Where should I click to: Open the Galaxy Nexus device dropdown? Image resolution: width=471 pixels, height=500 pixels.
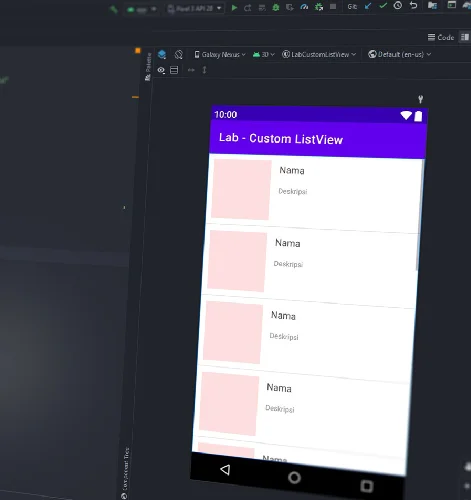pyautogui.click(x=220, y=54)
